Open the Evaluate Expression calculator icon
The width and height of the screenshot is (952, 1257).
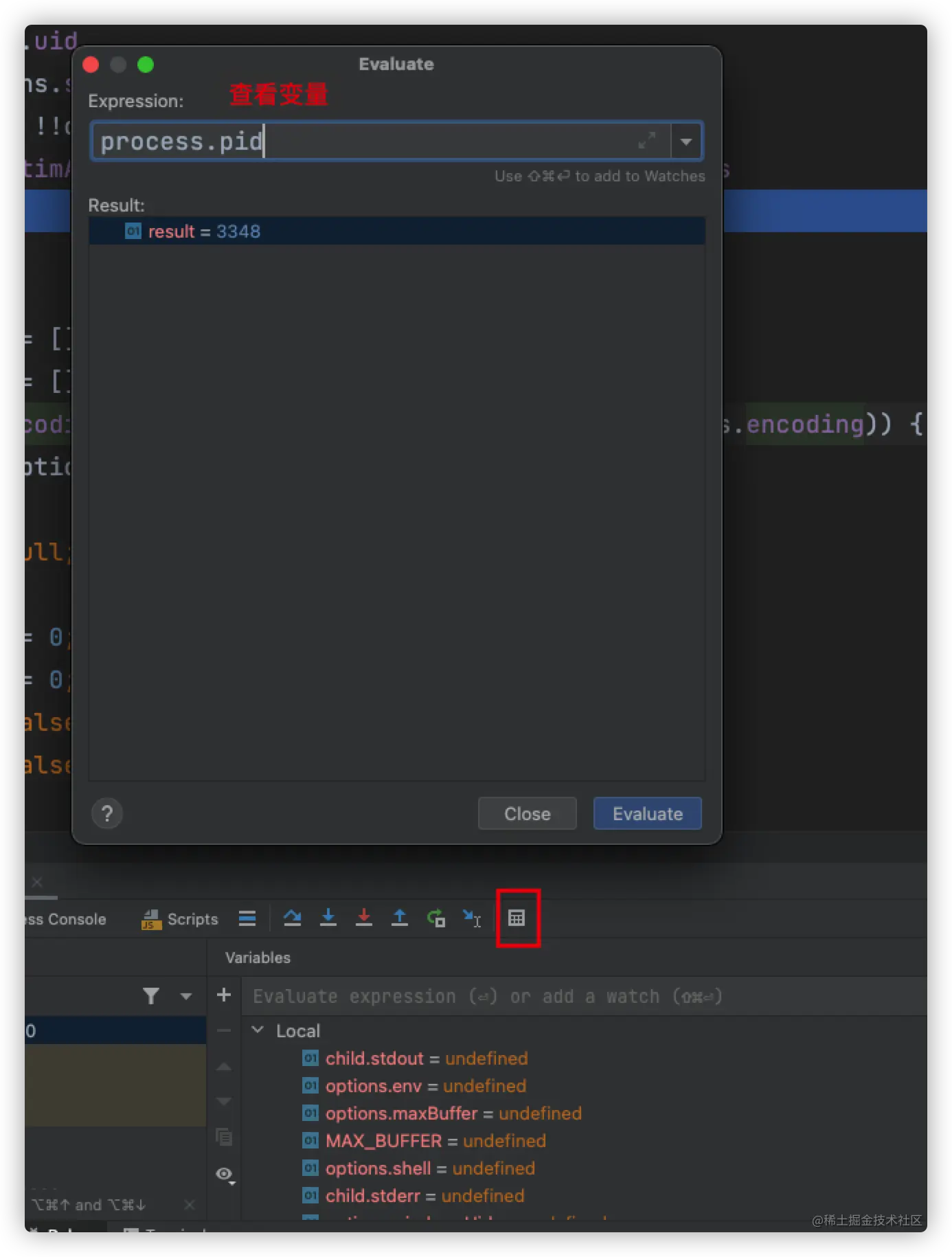click(x=517, y=918)
